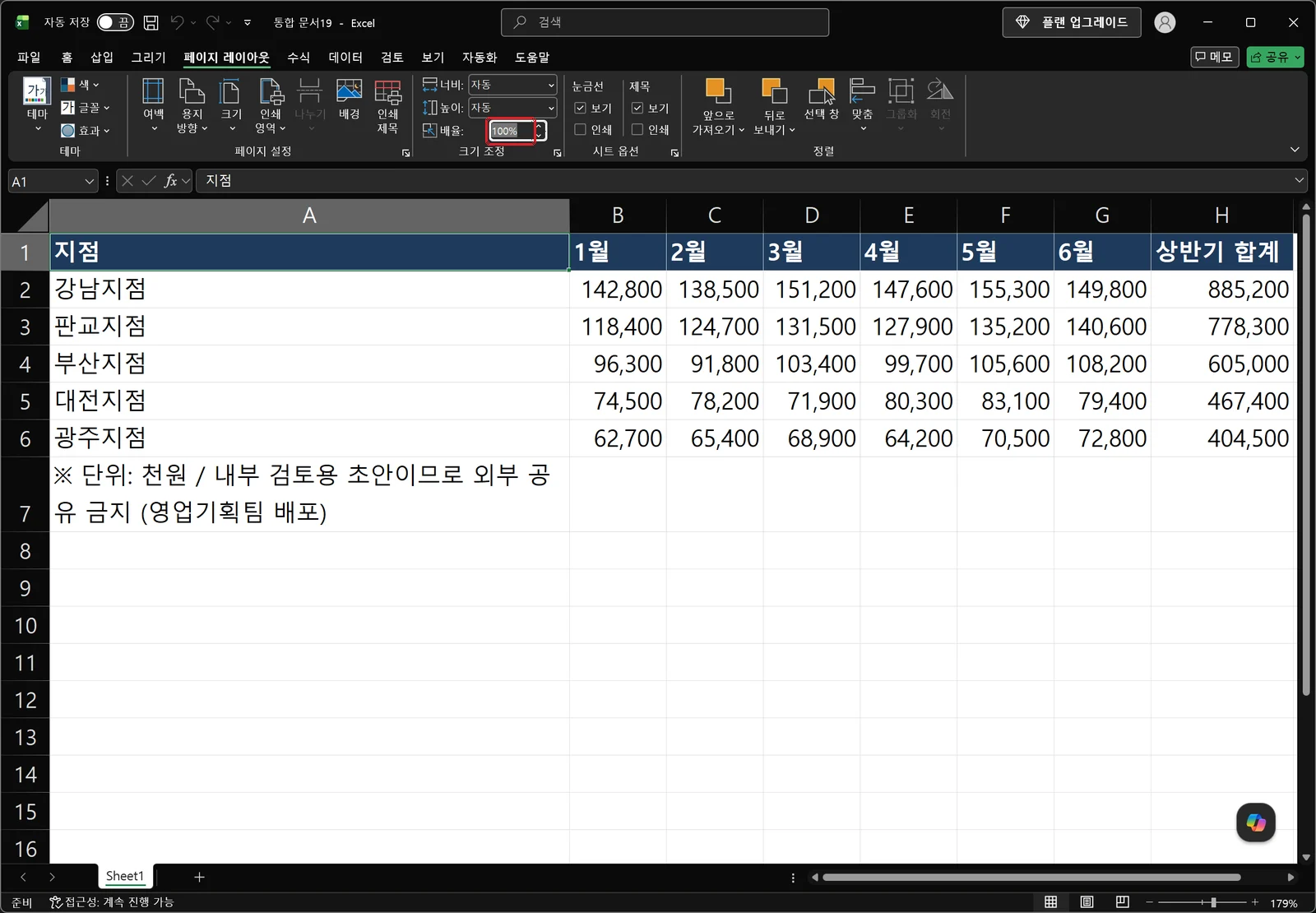Open the Selection Pane (선택 창)
Screen dimensions: 1316x913
[821, 100]
